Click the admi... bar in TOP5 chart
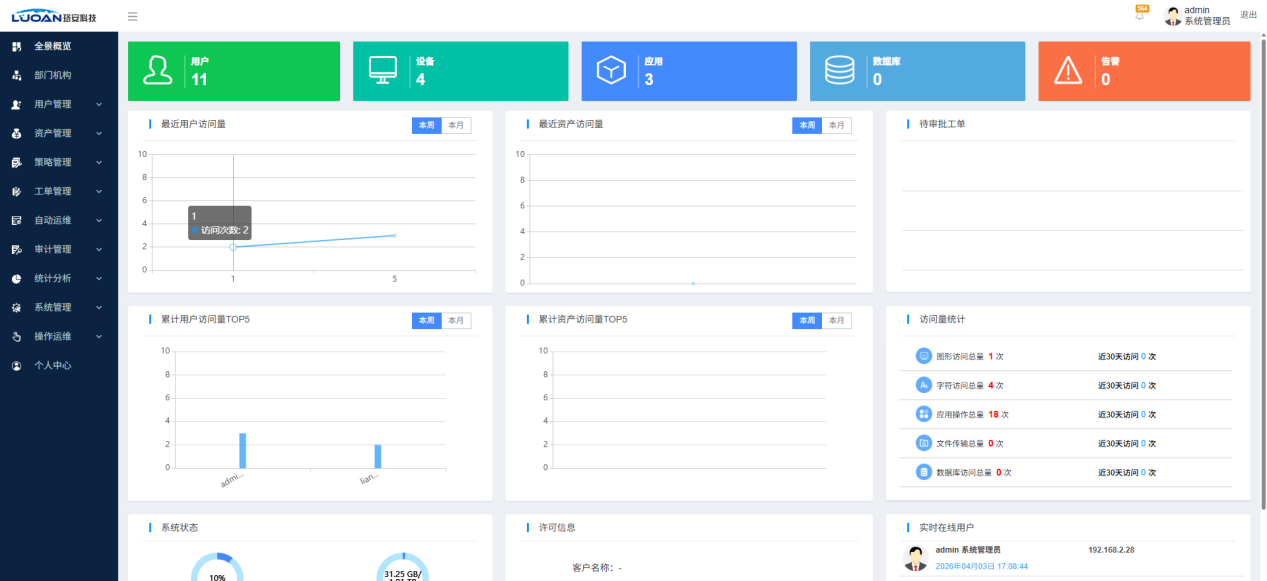 [x=242, y=451]
